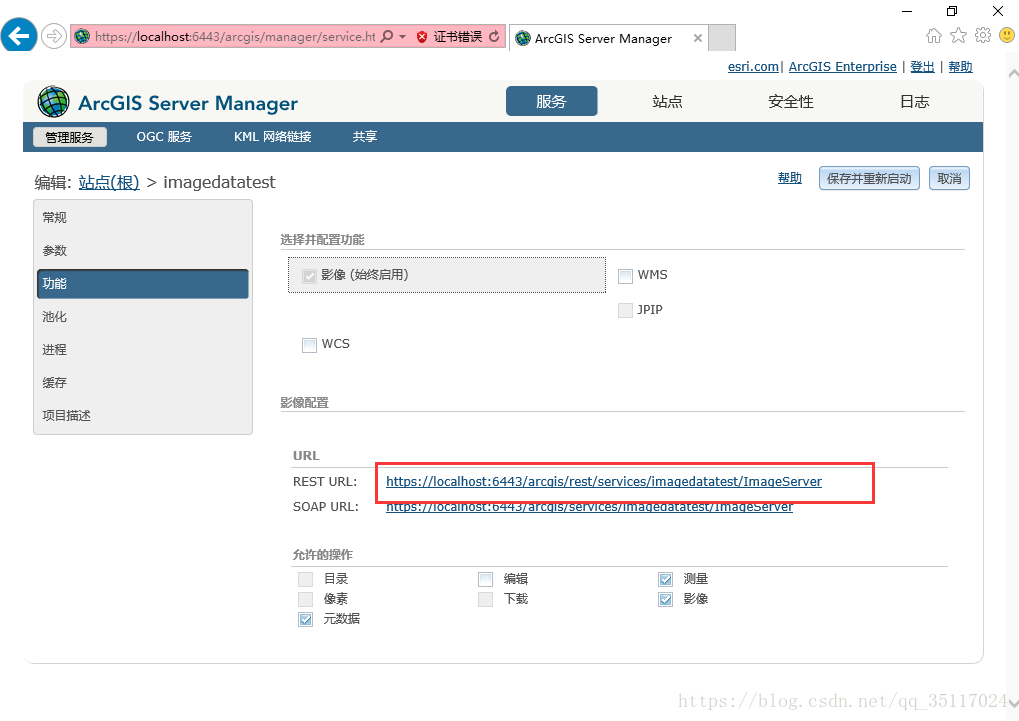Select 常规 in the side panel

pyautogui.click(x=142, y=218)
